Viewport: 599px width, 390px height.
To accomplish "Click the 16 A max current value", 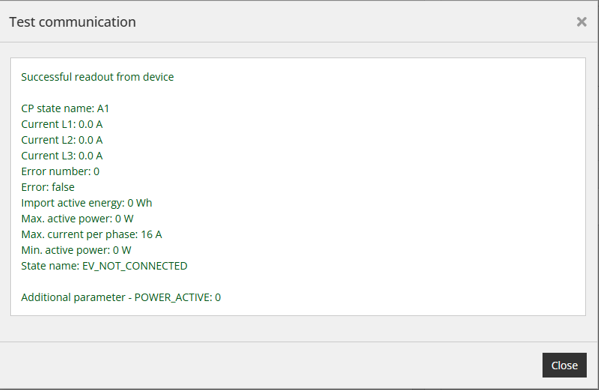I will [151, 234].
